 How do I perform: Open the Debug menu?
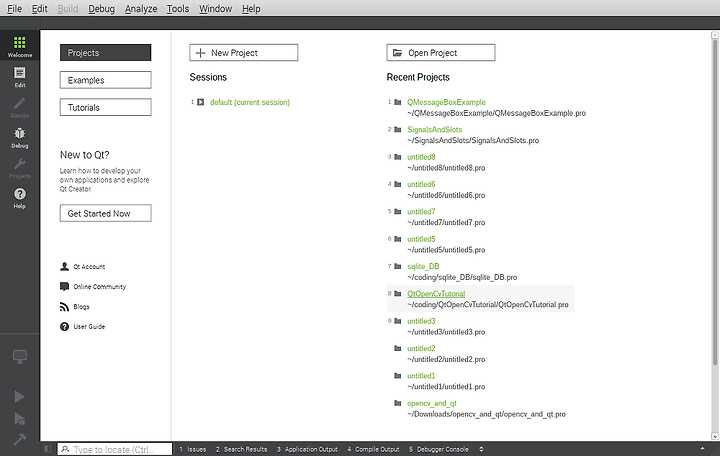101,9
